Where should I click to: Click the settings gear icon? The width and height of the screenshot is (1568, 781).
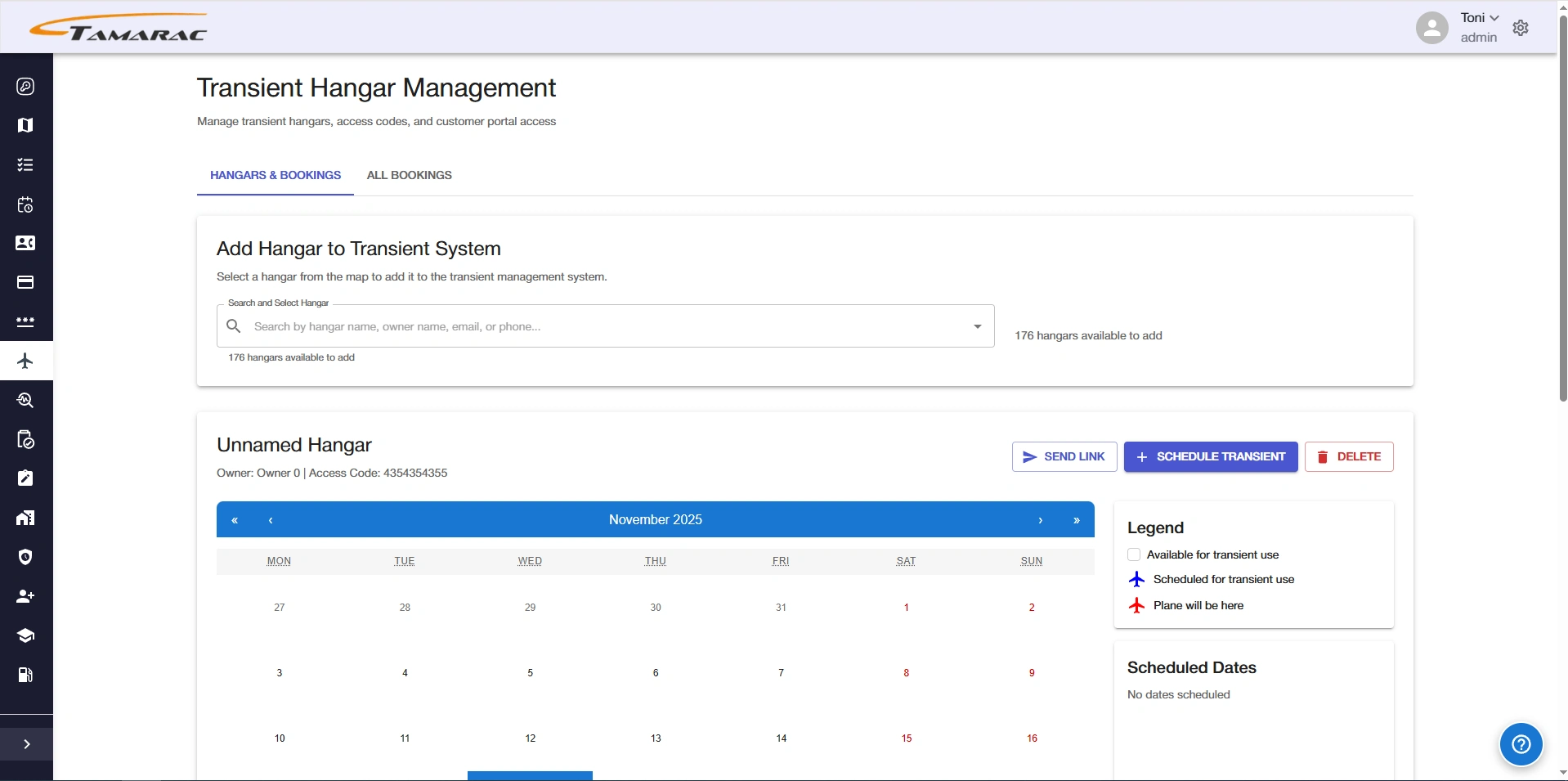tap(1521, 28)
